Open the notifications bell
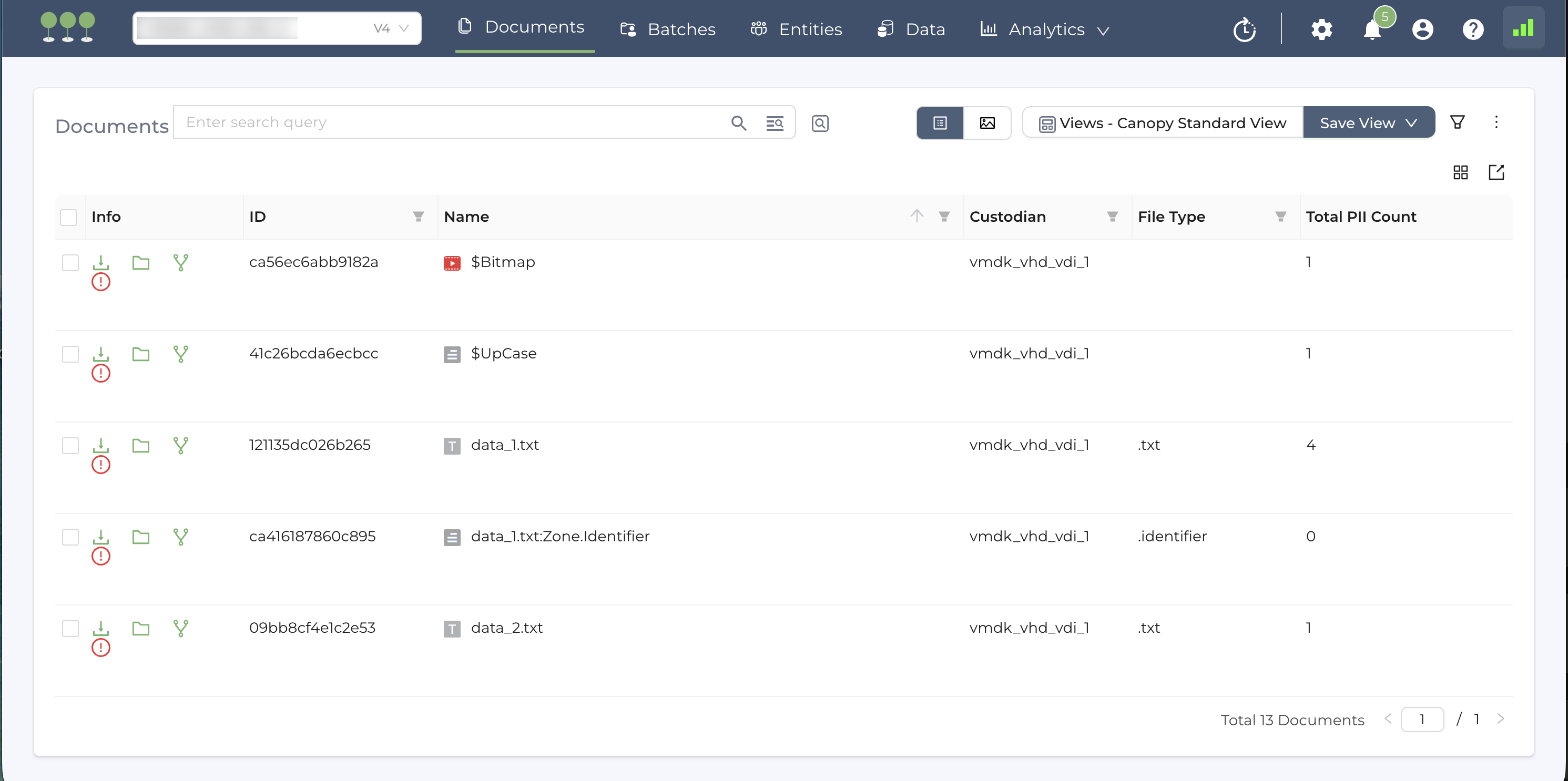Viewport: 1568px width, 781px height. click(1372, 29)
